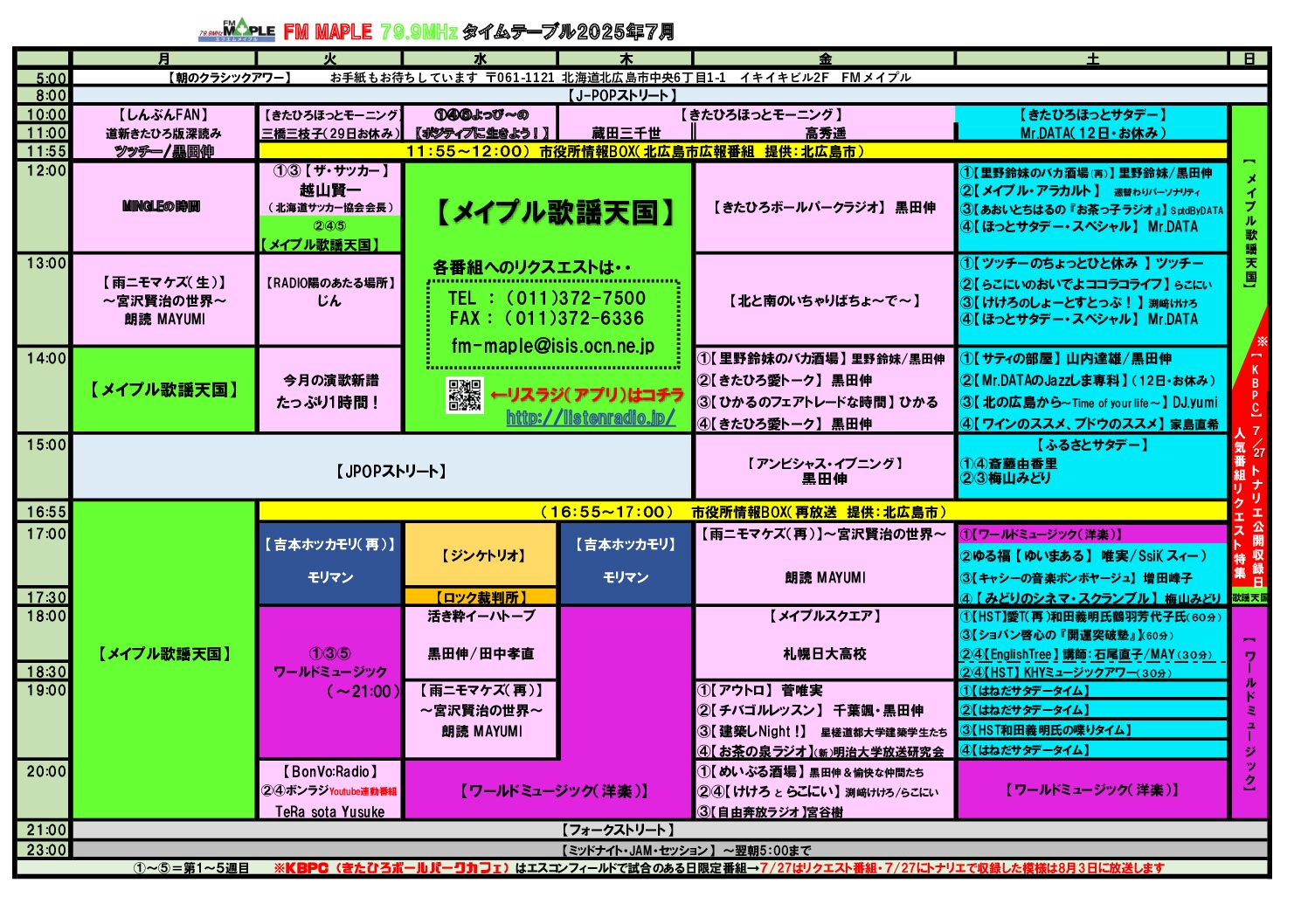Click the しんぶんFAN Monday program
Screen dimensions: 1308x924
(163, 133)
